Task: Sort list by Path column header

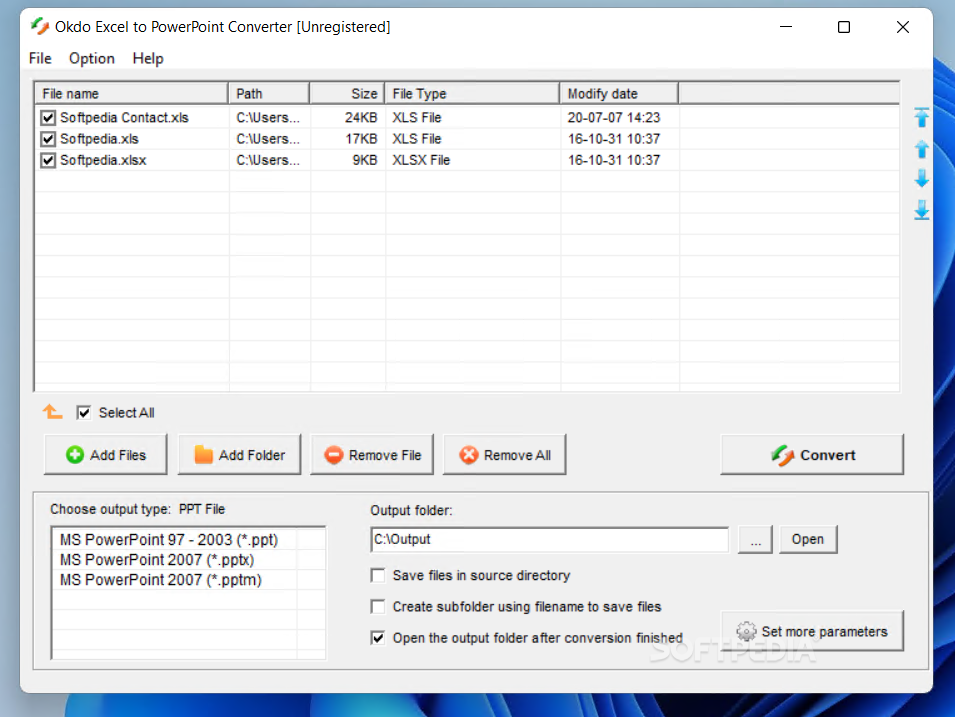Action: point(269,93)
